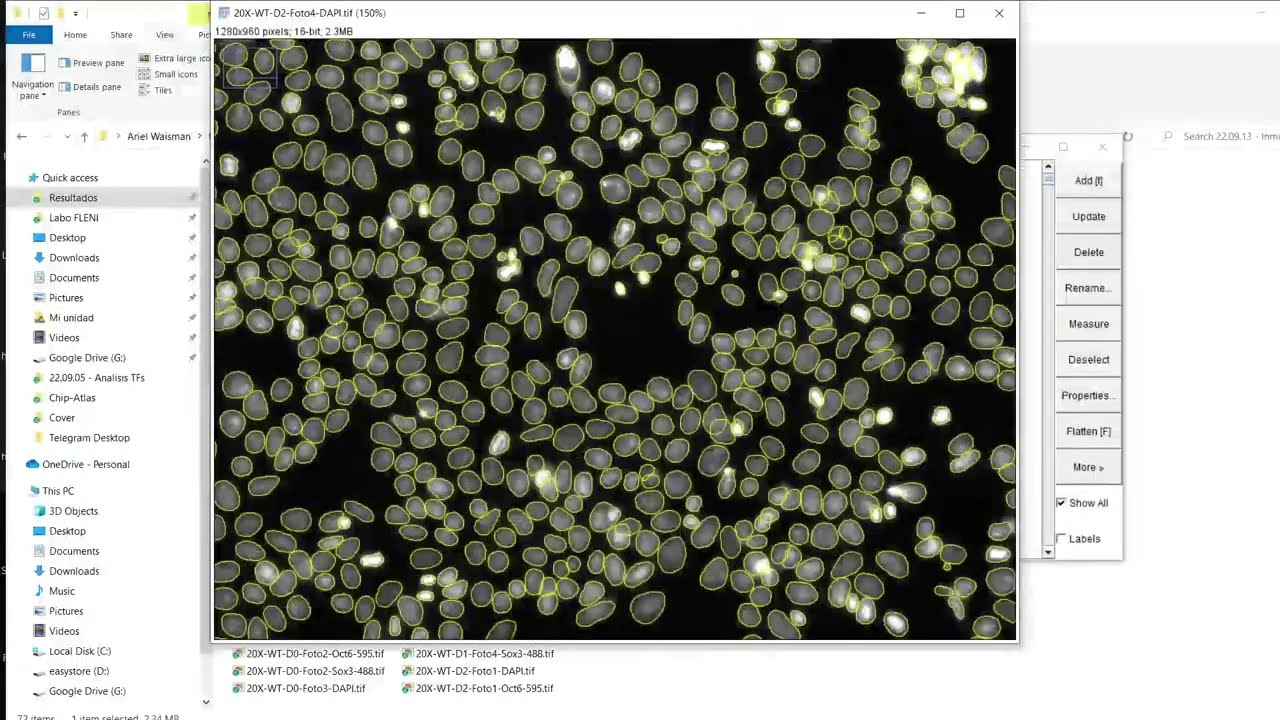This screenshot has width=1280, height=720.
Task: Open the recent locations dropdown chevron
Action: coord(67,137)
